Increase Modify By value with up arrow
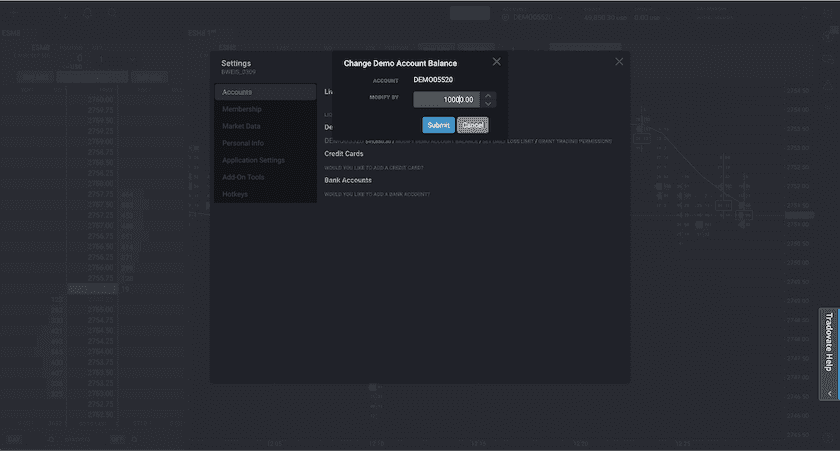 point(488,95)
